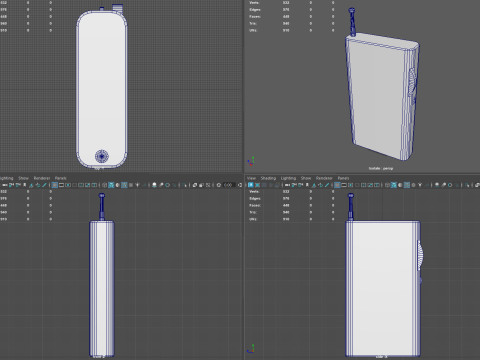Open Show menu in left viewport panel

(23, 178)
